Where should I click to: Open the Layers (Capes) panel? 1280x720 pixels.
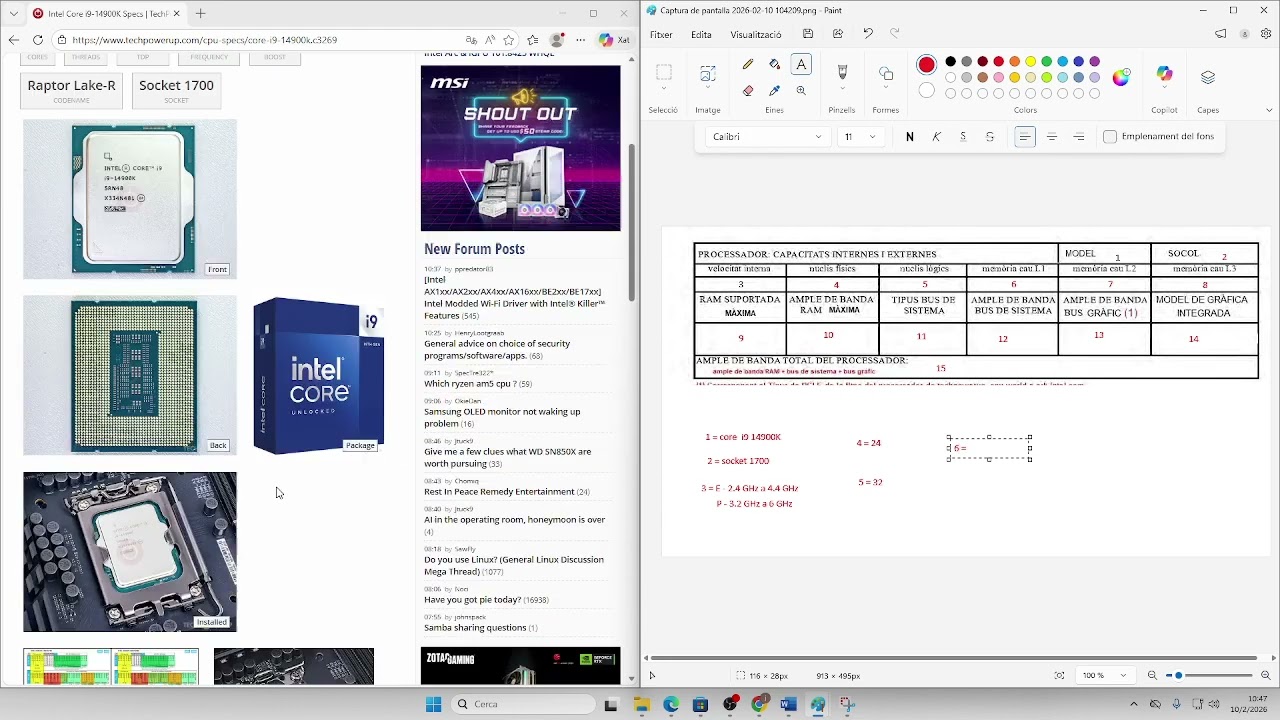click(1208, 76)
